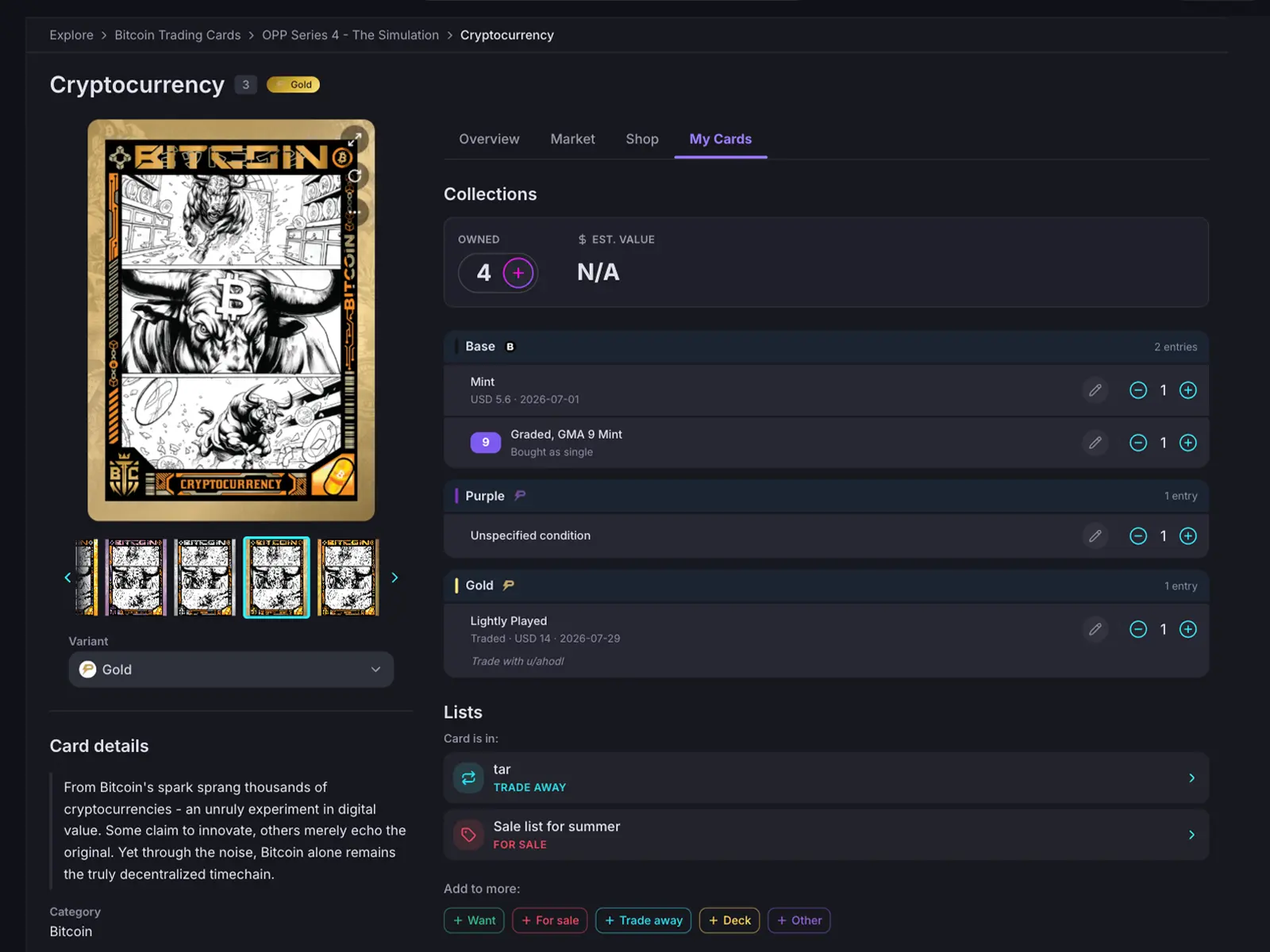Click the 'Trade with u/ahodl' note
Image resolution: width=1270 pixels, height=952 pixels.
pyautogui.click(x=518, y=662)
